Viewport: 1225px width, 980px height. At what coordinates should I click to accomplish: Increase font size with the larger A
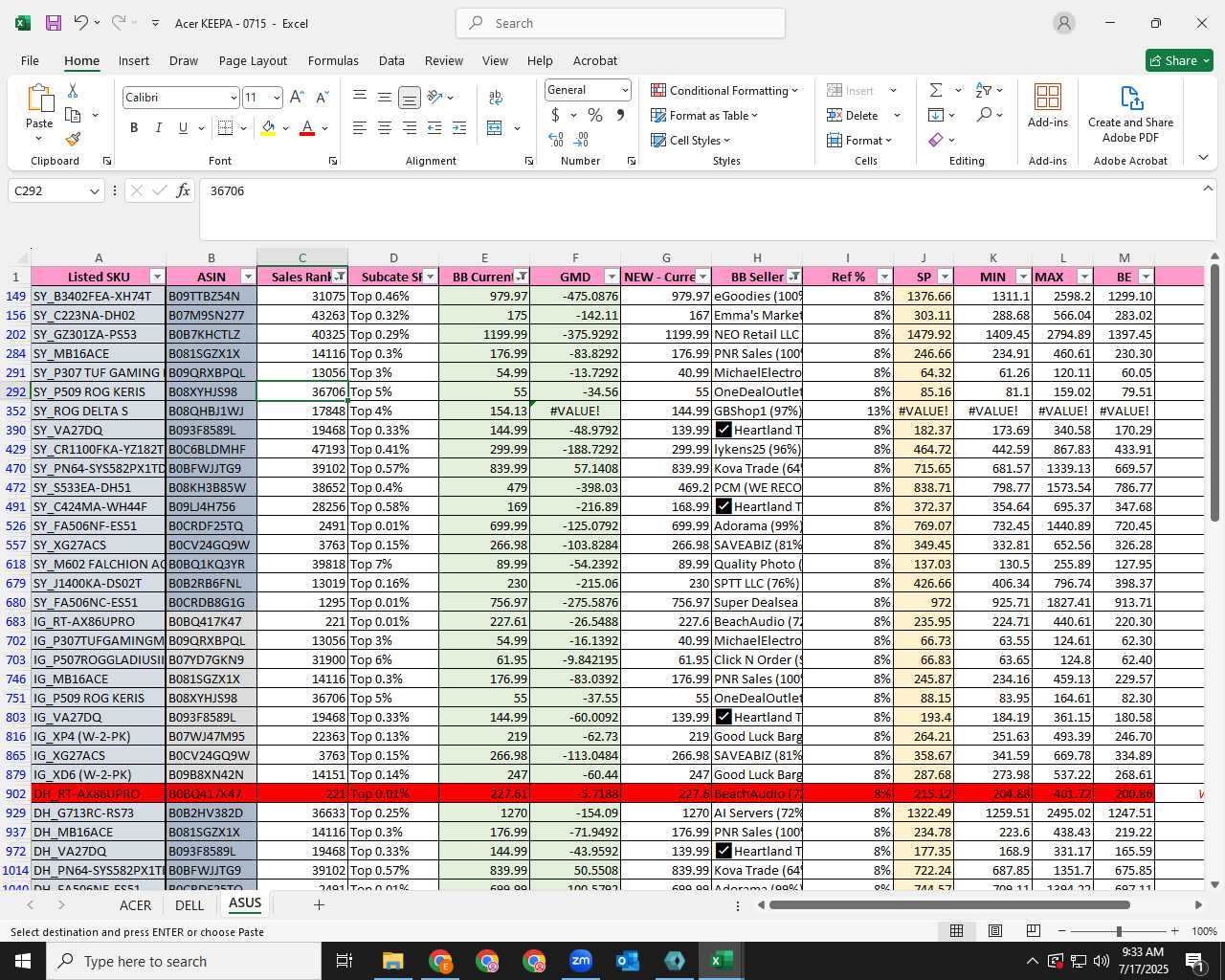click(x=297, y=98)
